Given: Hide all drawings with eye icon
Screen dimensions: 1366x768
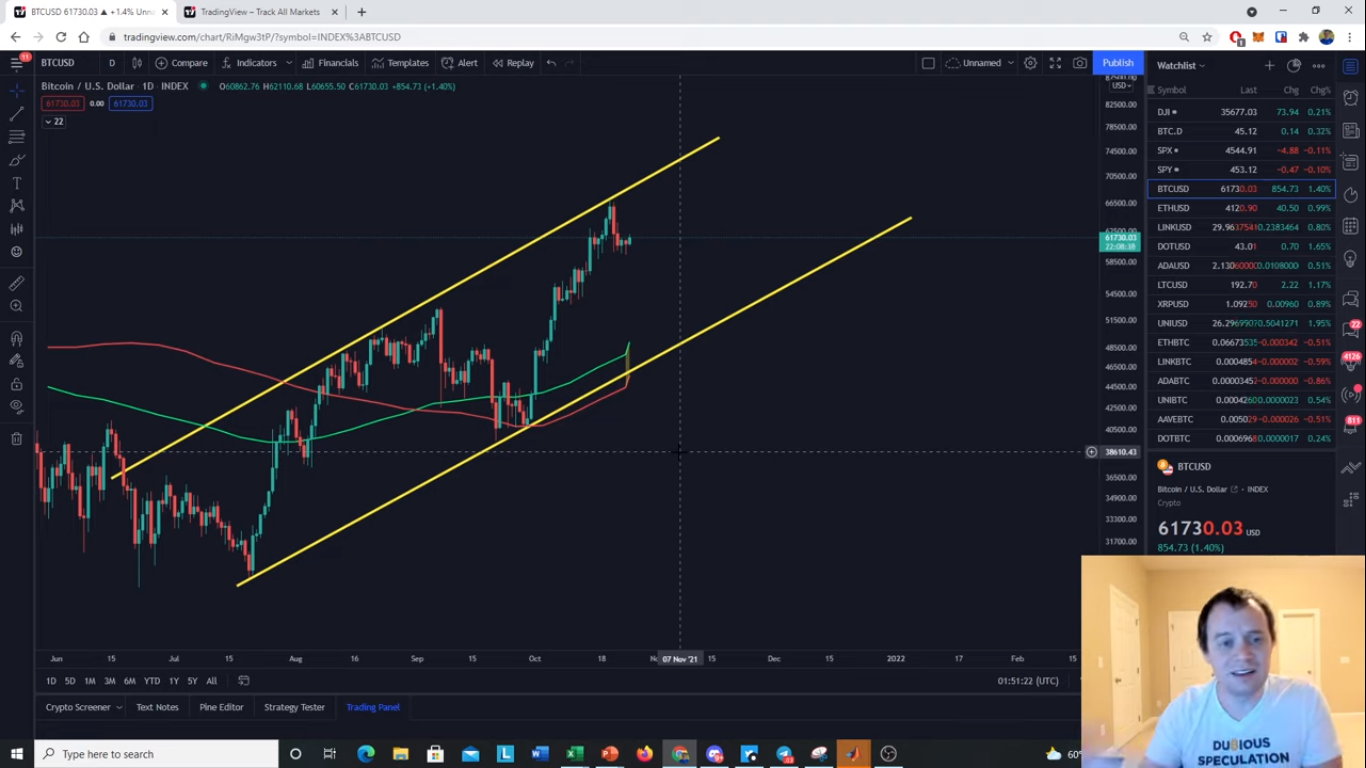Looking at the screenshot, I should tap(16, 406).
